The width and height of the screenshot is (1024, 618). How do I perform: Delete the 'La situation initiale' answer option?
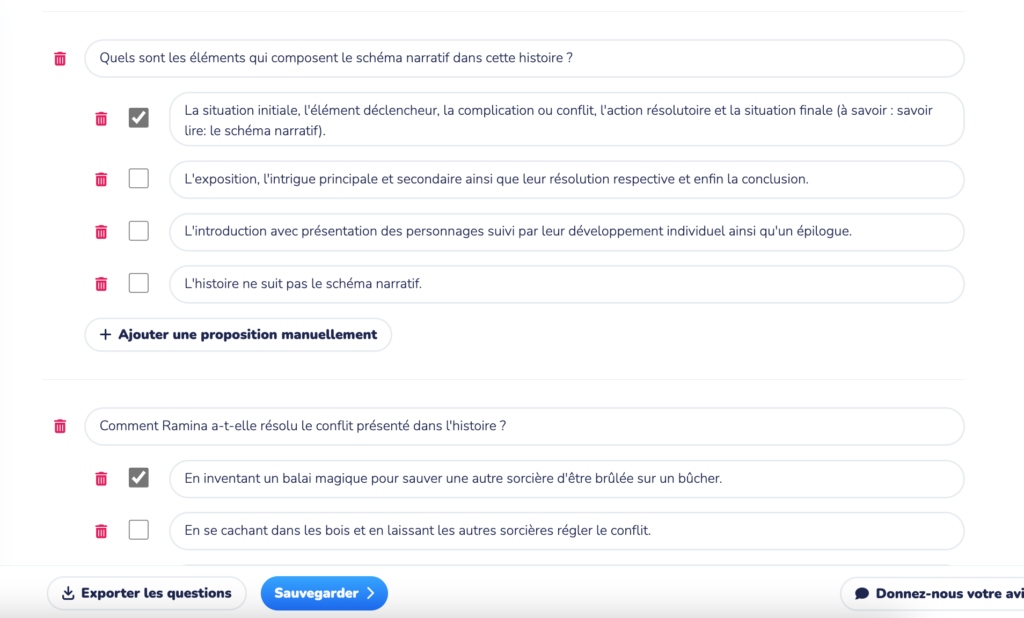[101, 119]
